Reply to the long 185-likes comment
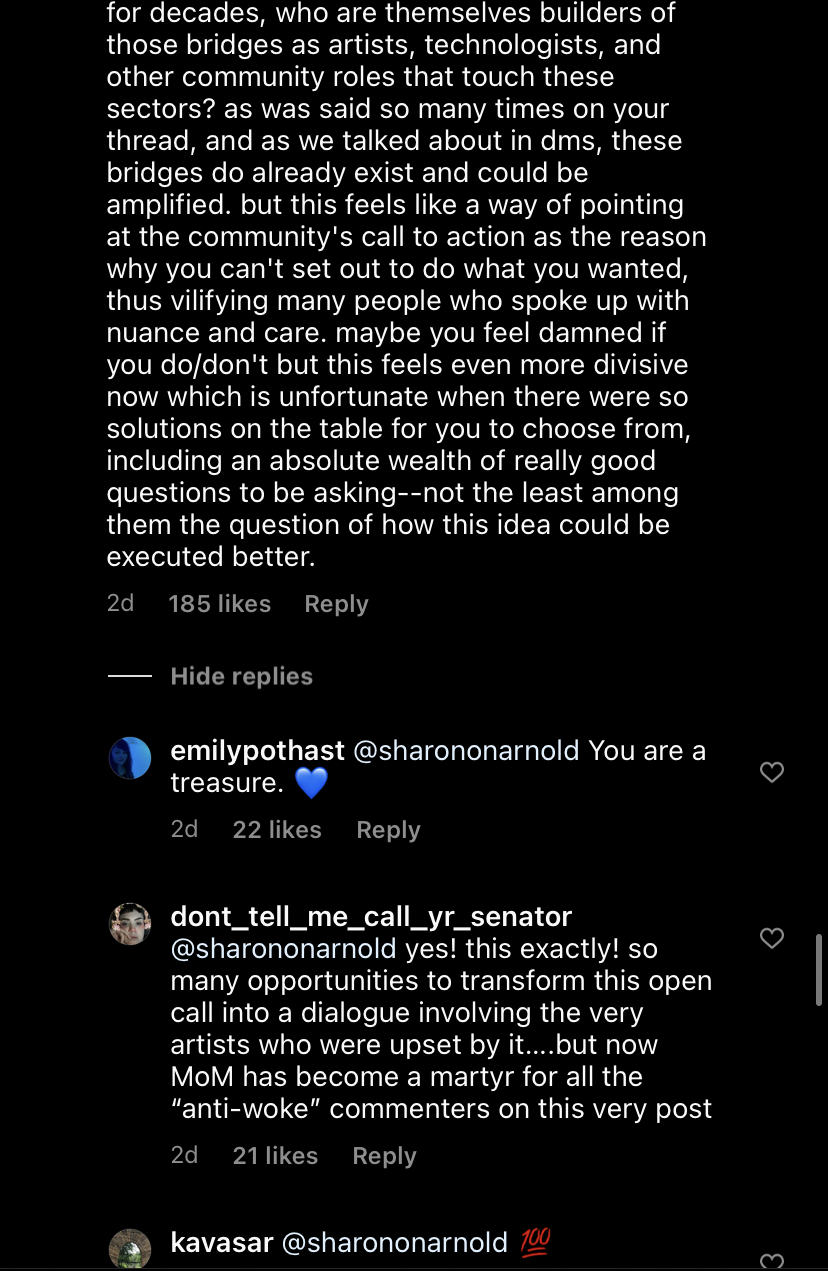 (336, 604)
